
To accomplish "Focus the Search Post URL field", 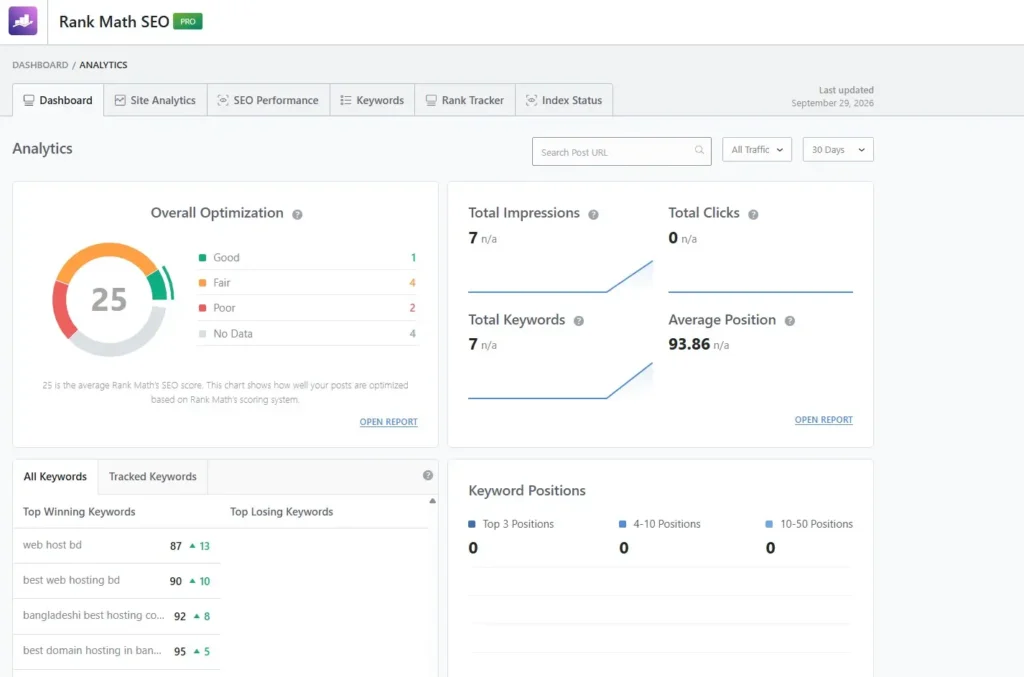I will 622,151.
